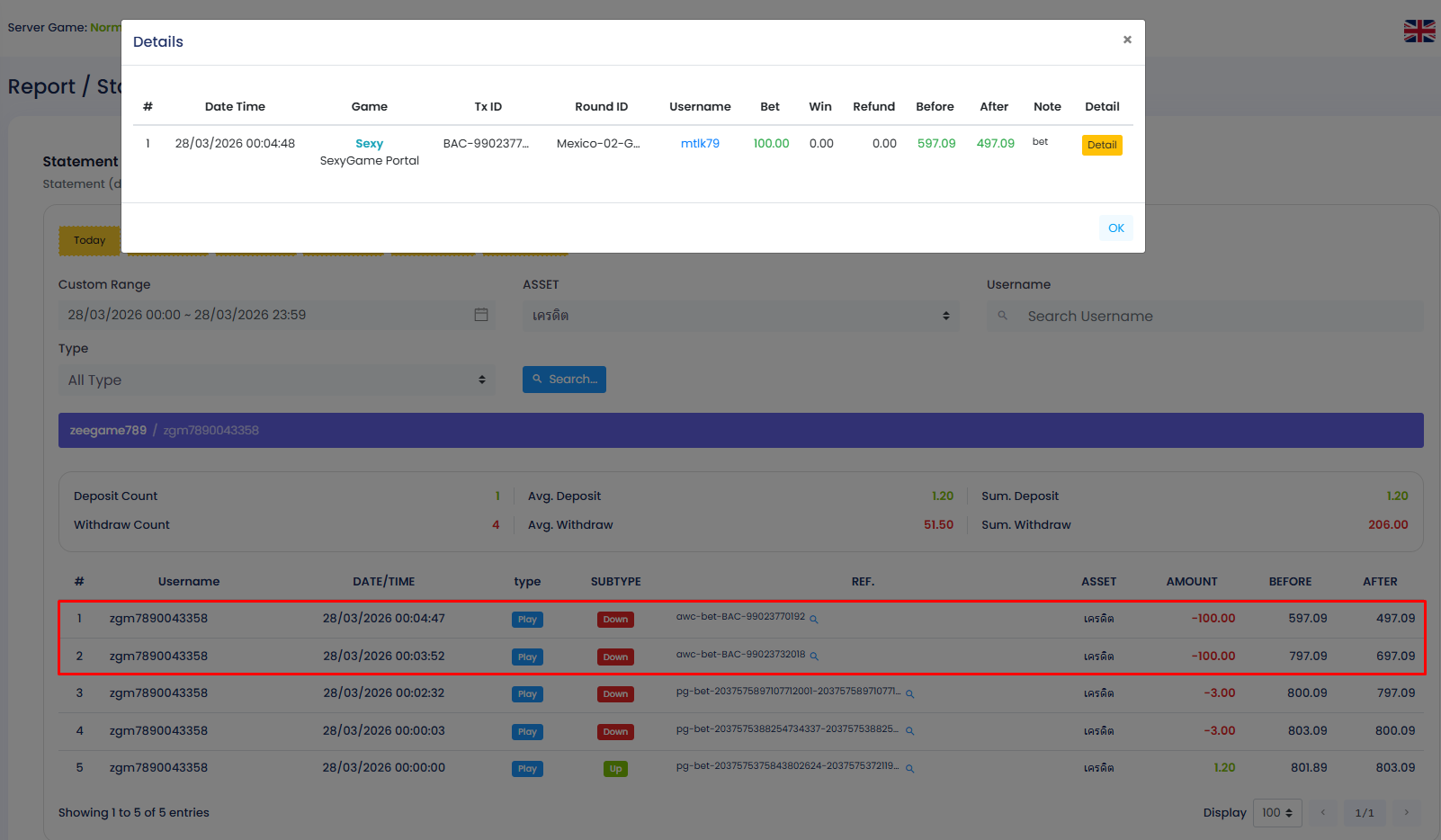Open the Display 100 entries selector

[1276, 813]
